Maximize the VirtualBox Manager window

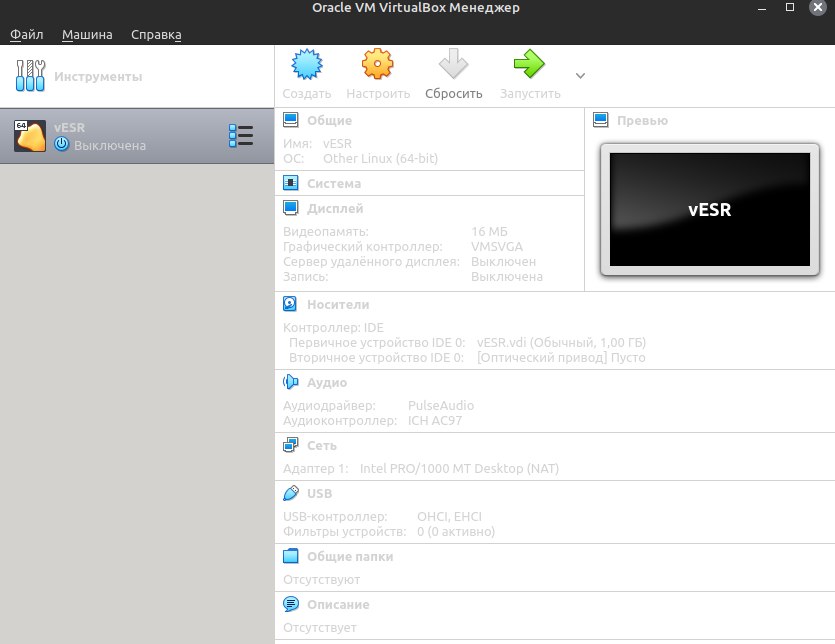tap(790, 7)
